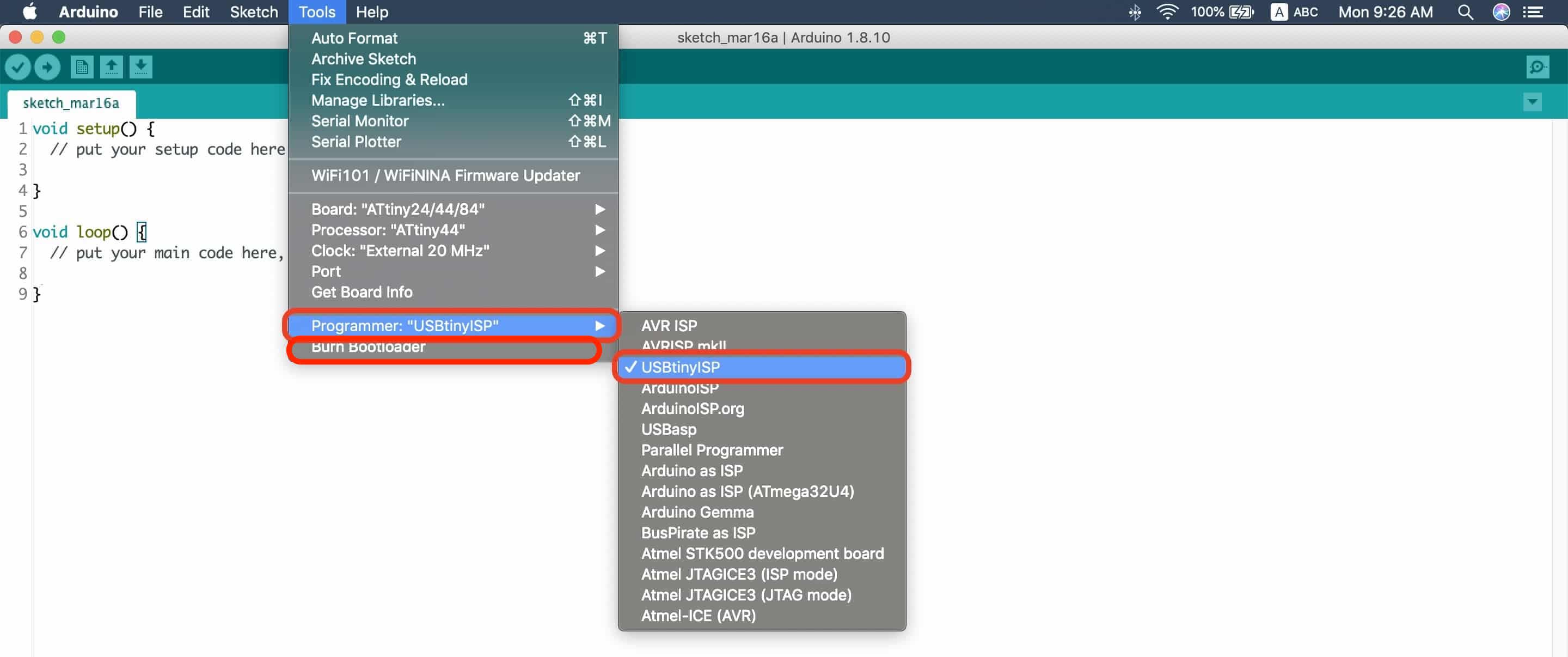Open Serial Monitor from Tools menu
This screenshot has height=657, width=1568.
[x=454, y=121]
